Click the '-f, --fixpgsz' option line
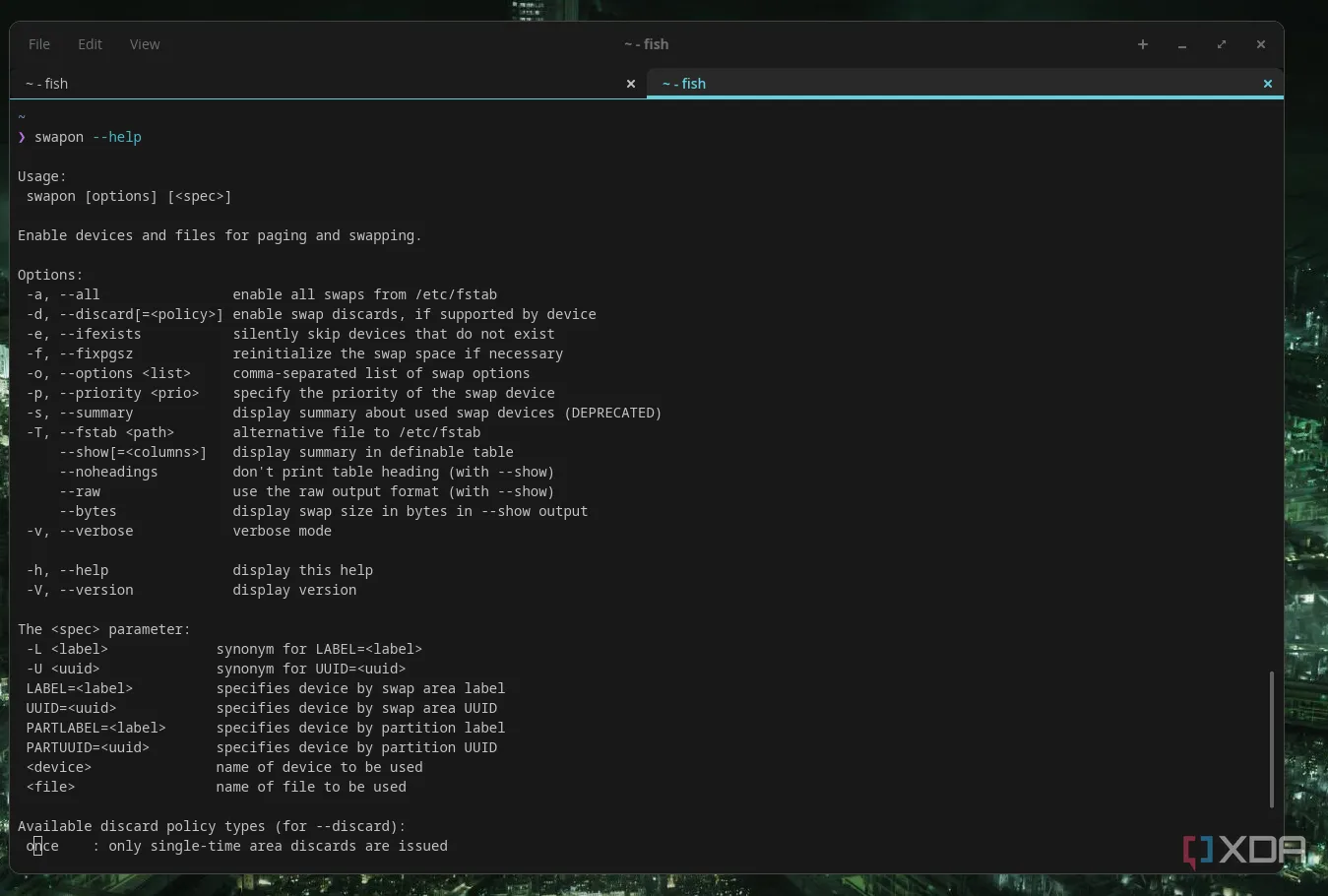Screen dimensions: 1328x896 pos(294,353)
